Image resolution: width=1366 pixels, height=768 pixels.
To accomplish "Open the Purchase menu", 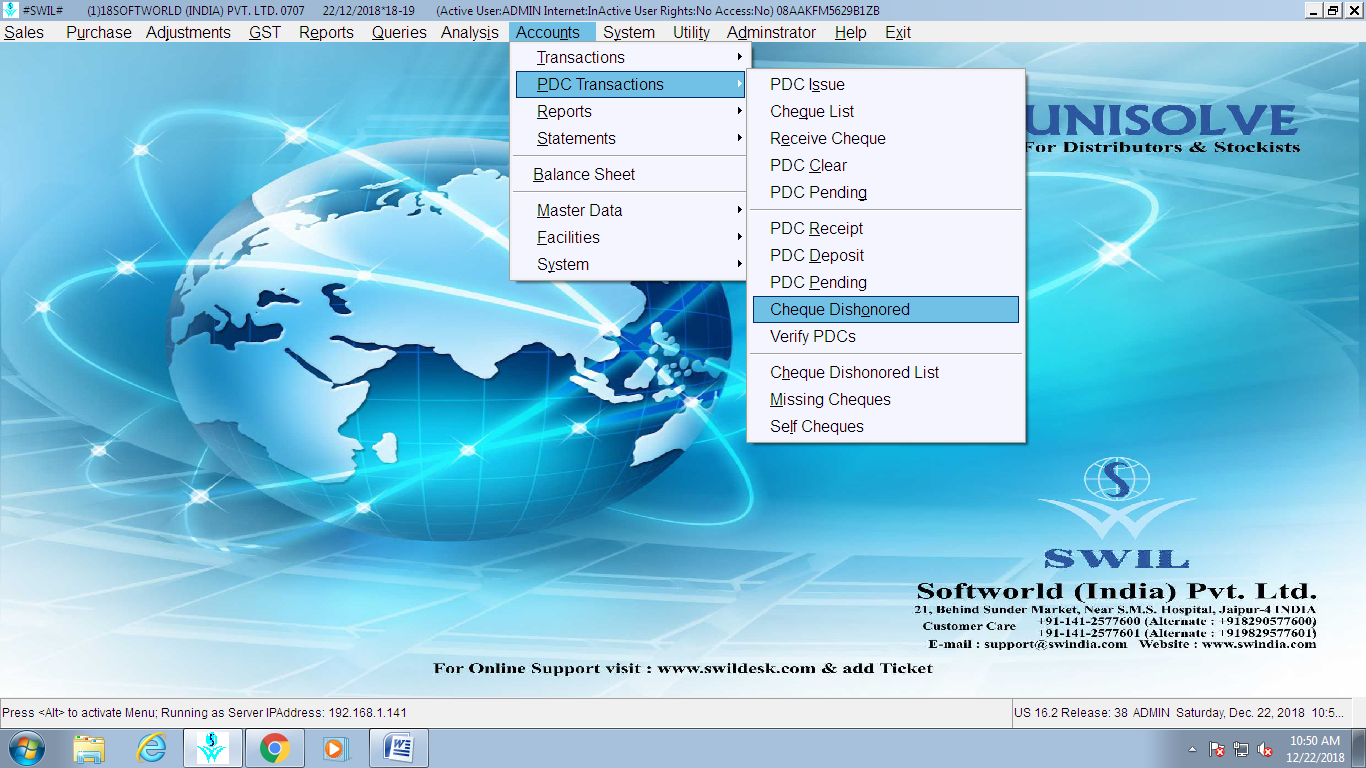I will click(x=99, y=32).
